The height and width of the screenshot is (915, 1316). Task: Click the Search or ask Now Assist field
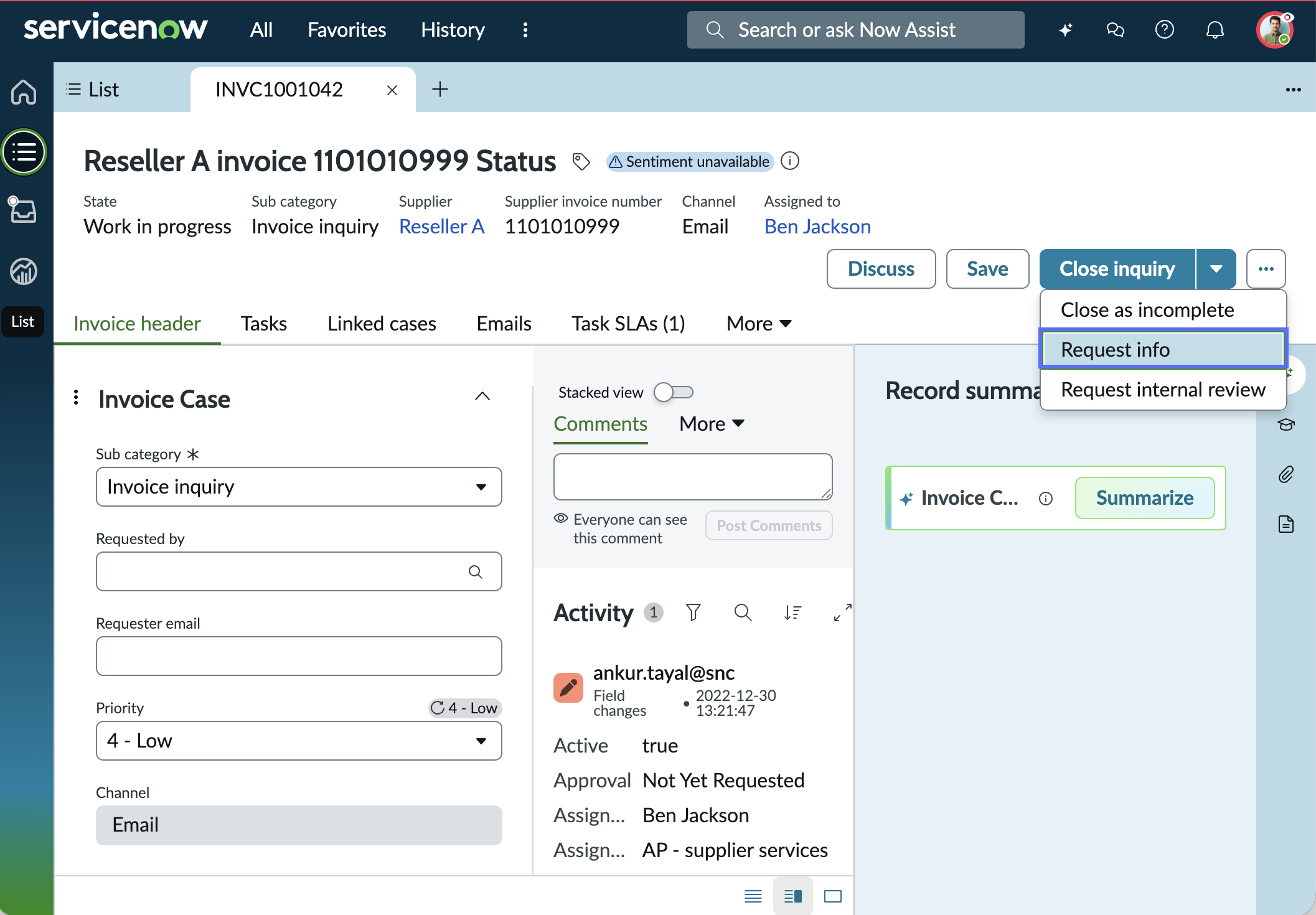(x=855, y=30)
